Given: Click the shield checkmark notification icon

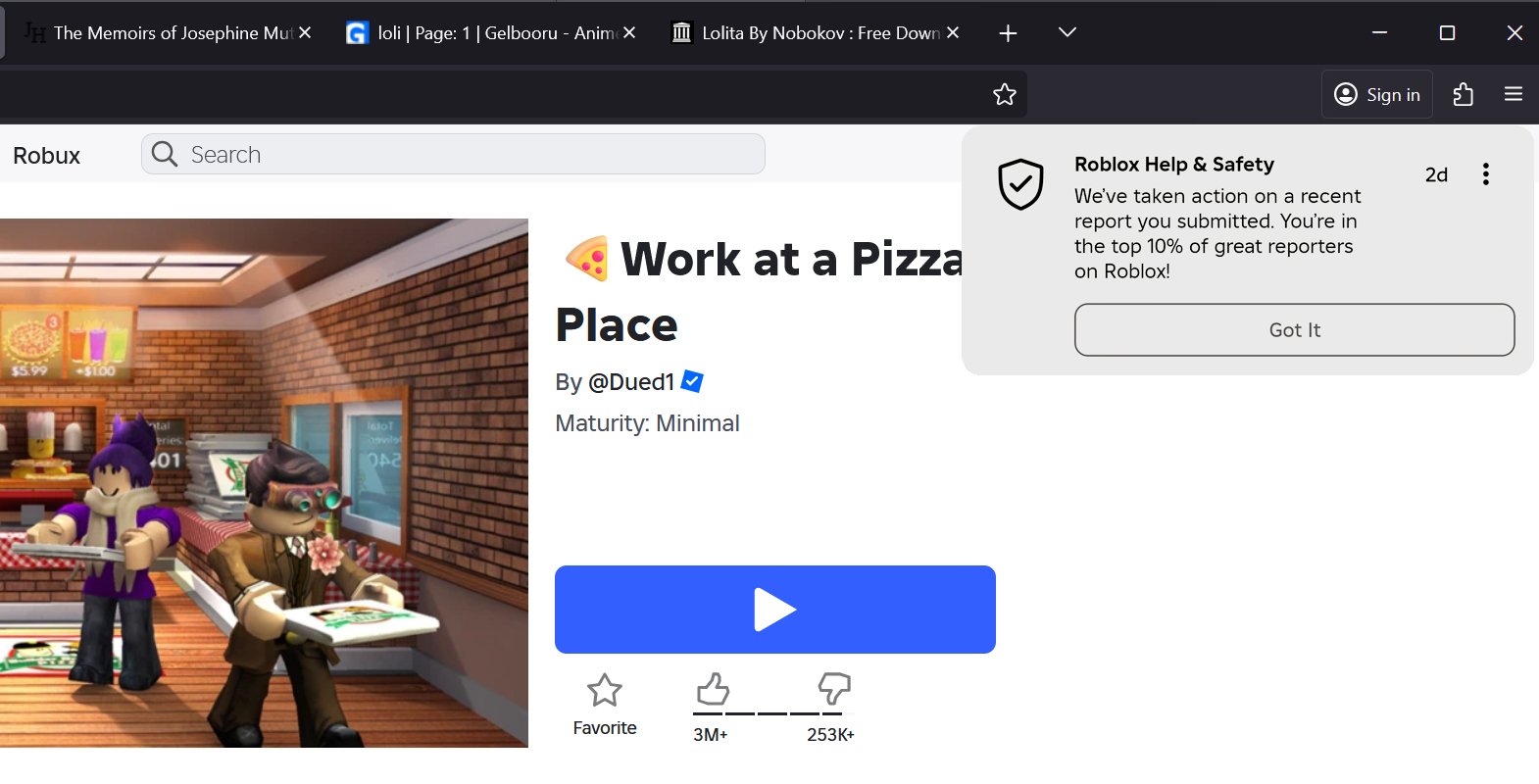Looking at the screenshot, I should pos(1020,183).
